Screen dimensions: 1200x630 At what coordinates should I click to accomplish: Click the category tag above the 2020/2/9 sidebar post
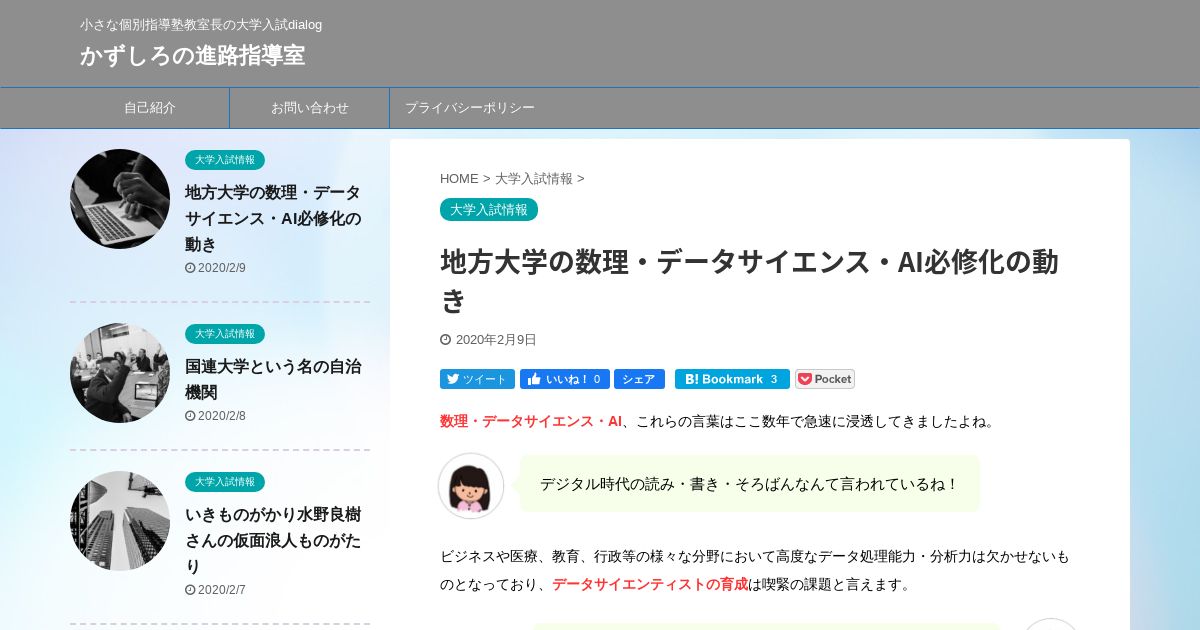point(225,160)
